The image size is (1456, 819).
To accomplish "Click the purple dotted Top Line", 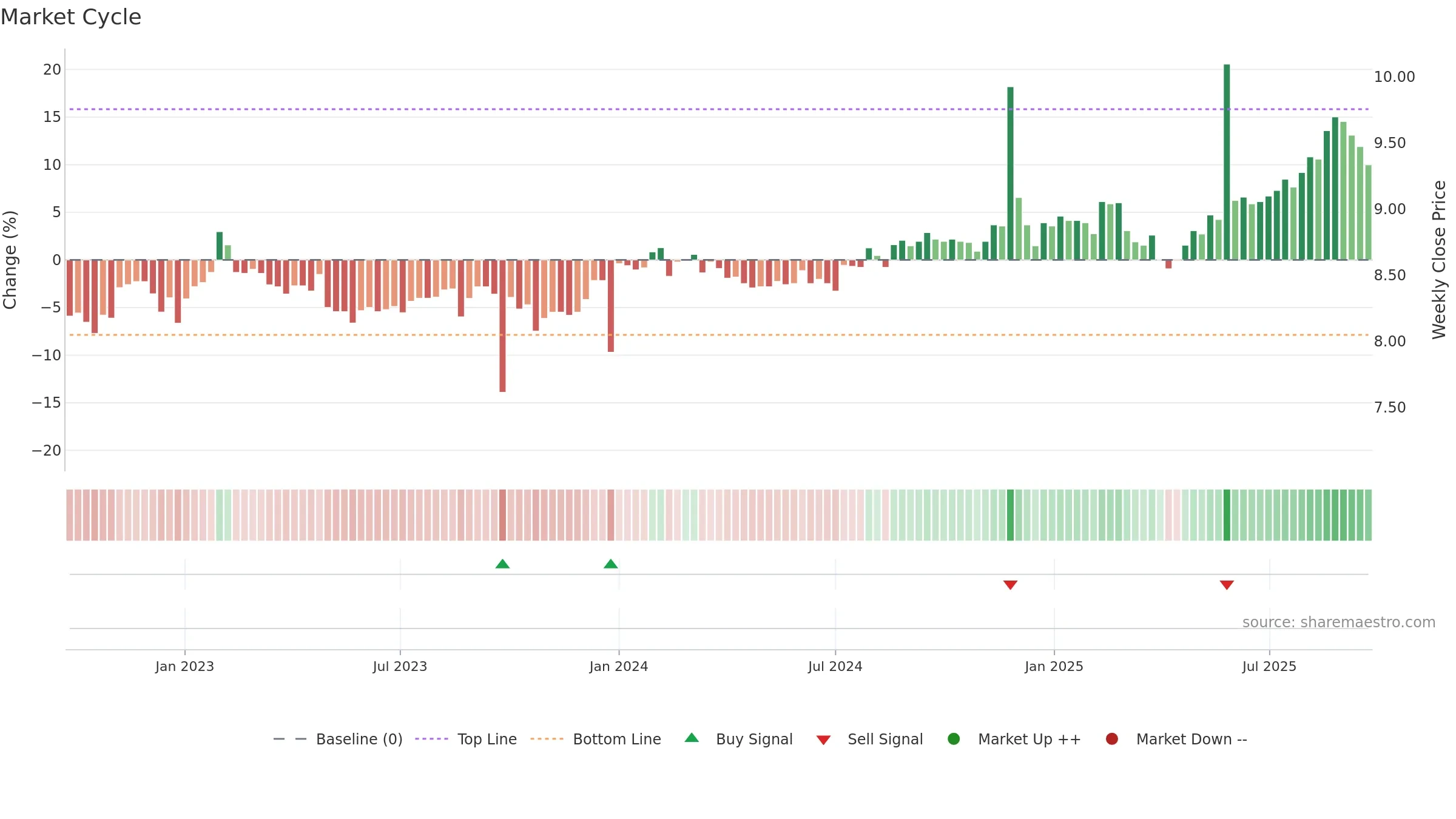I will click(x=719, y=109).
